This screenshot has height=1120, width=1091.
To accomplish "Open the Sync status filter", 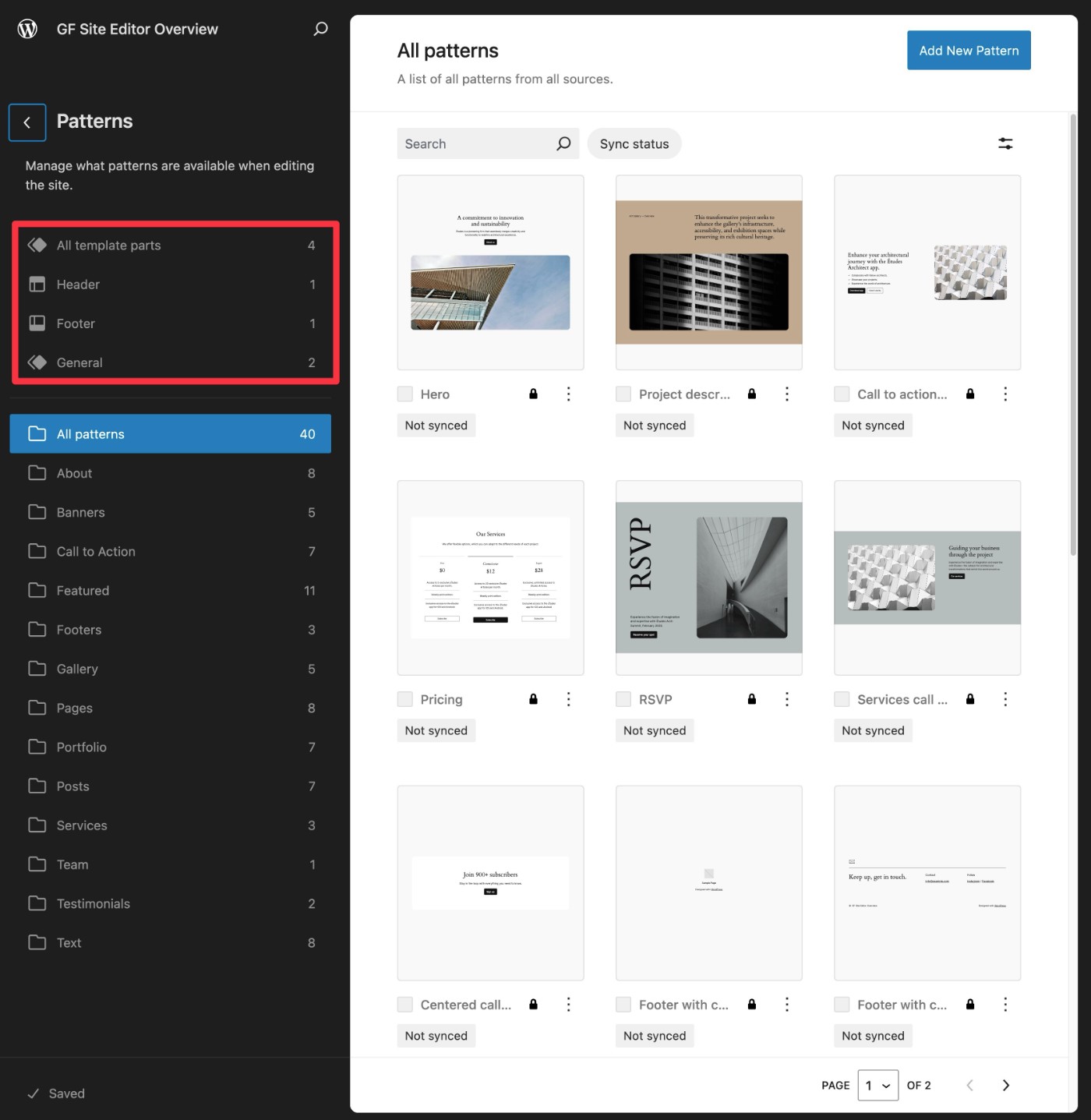I will tap(634, 143).
